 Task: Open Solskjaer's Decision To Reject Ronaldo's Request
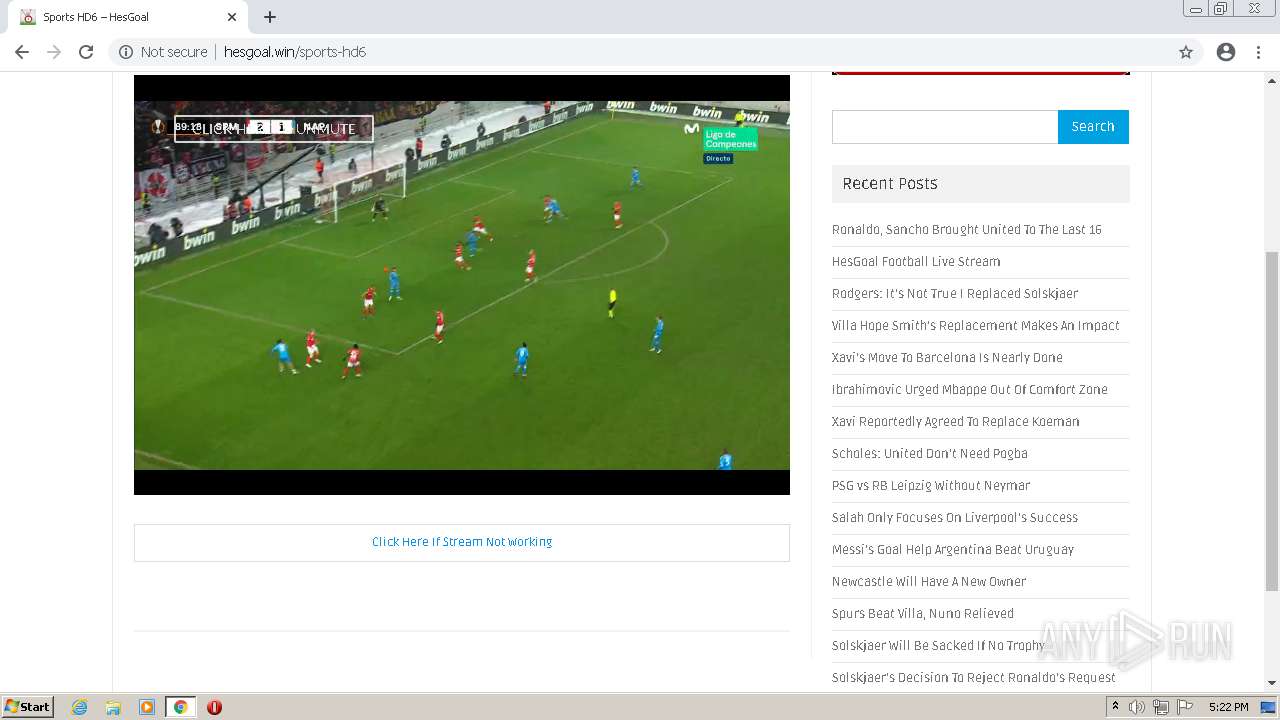tap(973, 678)
